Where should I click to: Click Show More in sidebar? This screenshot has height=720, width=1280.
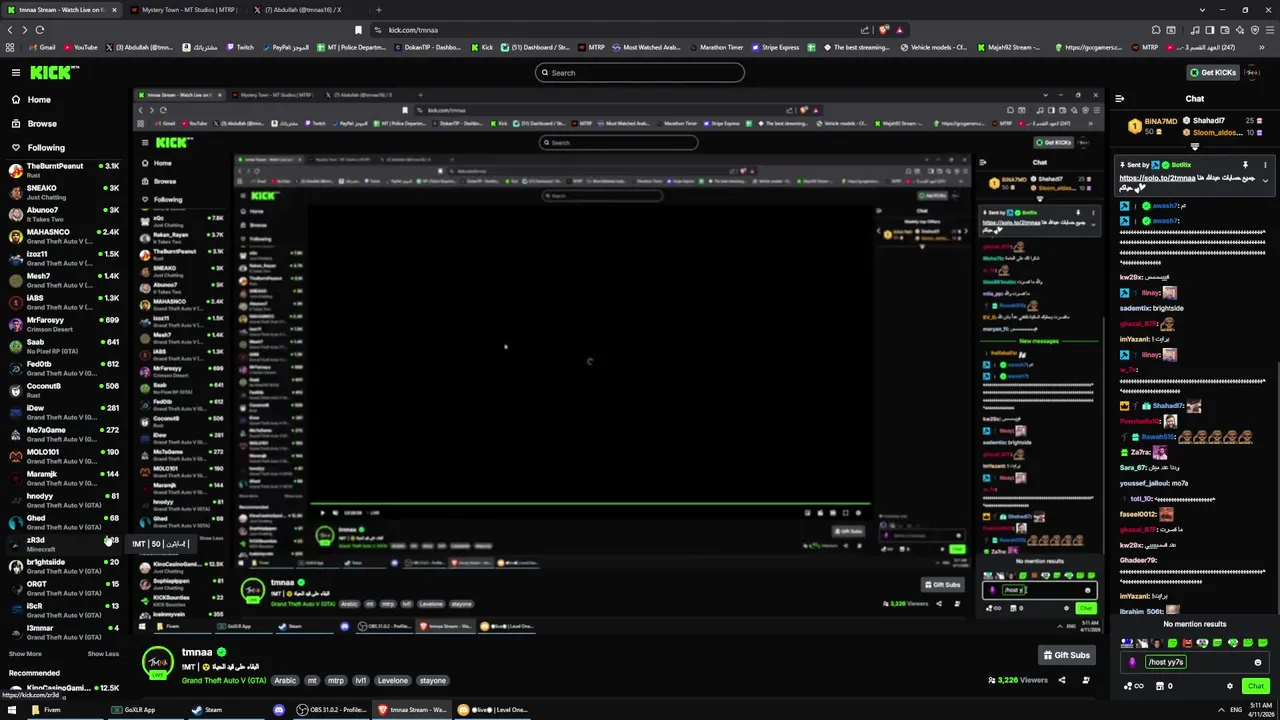pyautogui.click(x=25, y=654)
